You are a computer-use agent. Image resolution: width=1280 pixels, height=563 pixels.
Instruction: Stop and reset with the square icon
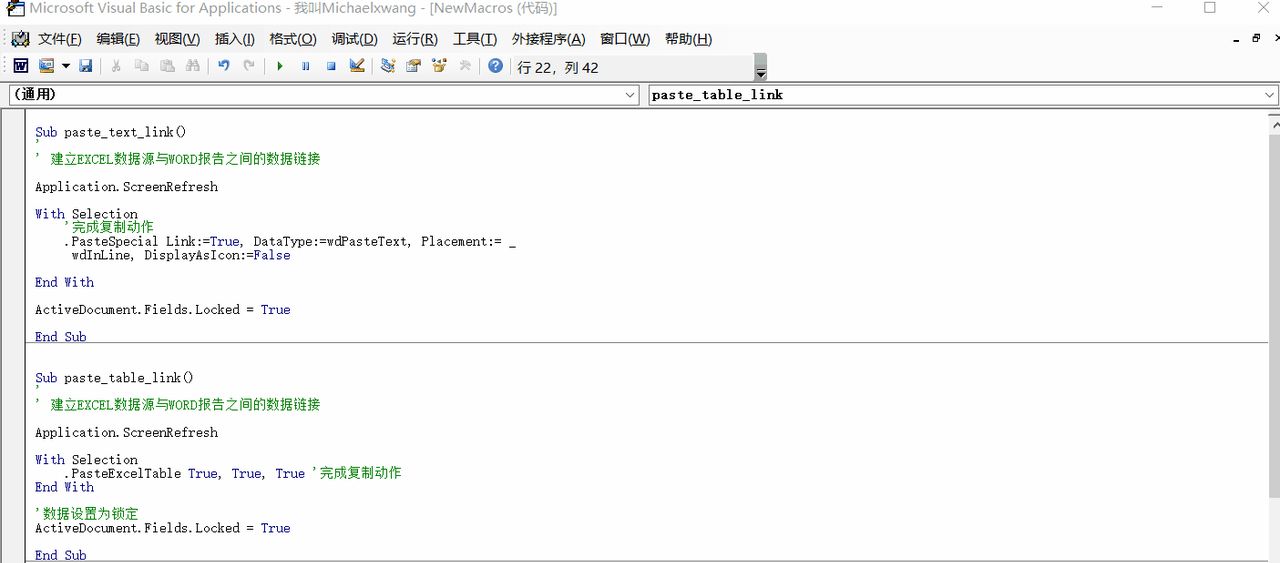point(331,66)
